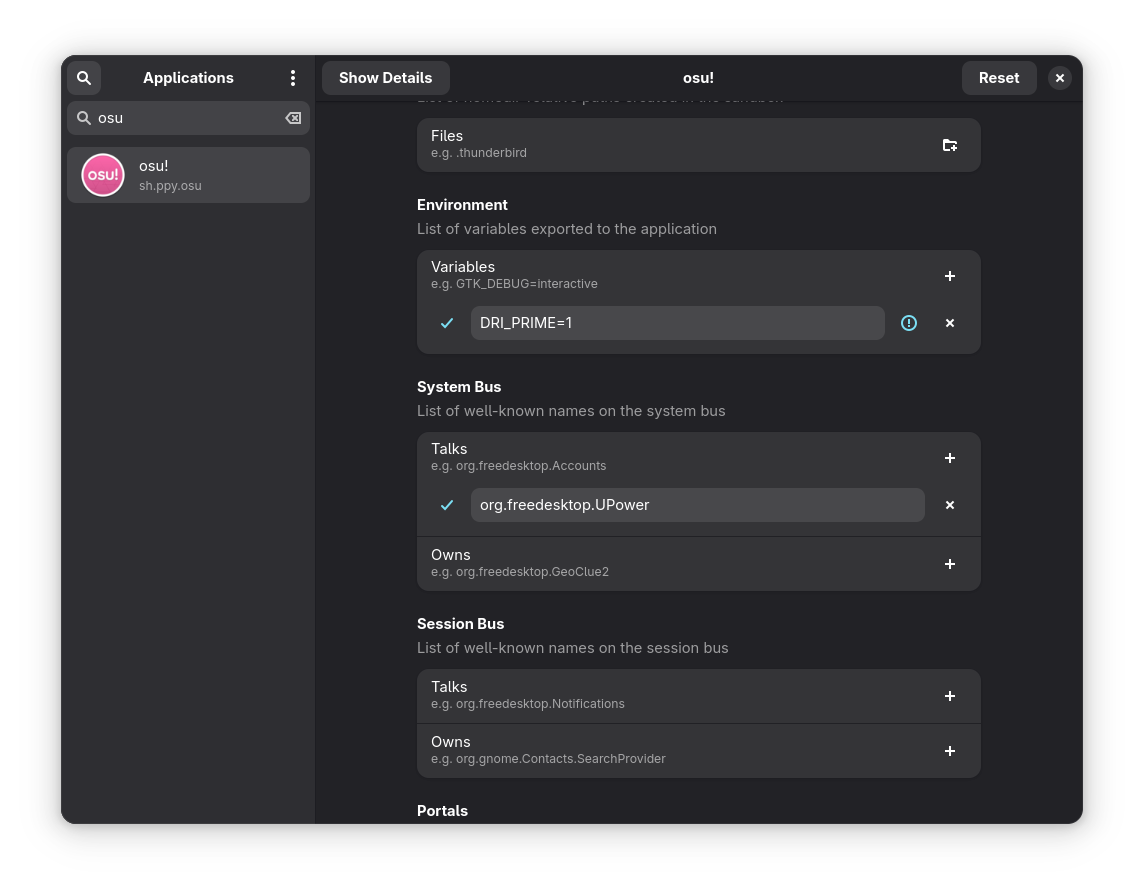
Task: Open the folder picker in the Files row
Action: tap(949, 145)
